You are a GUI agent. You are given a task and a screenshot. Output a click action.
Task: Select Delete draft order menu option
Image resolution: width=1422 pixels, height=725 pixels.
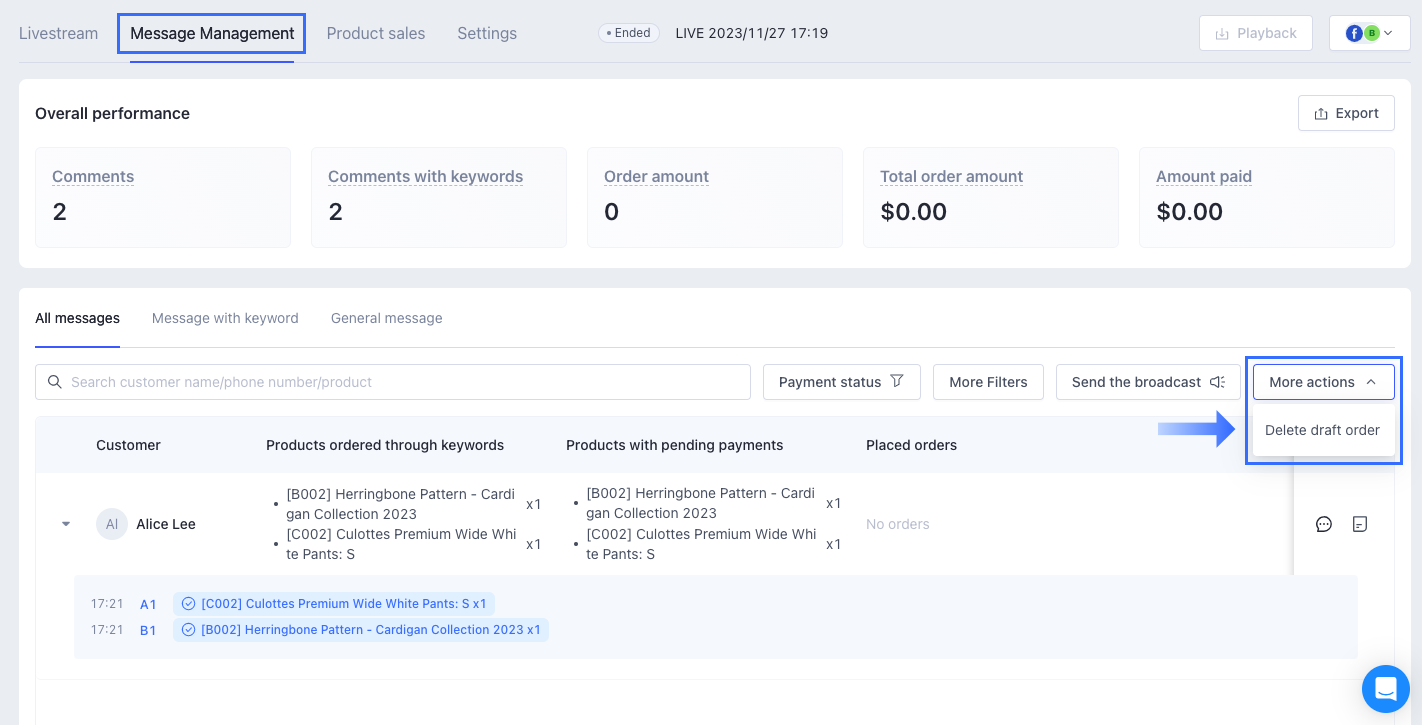[1322, 430]
